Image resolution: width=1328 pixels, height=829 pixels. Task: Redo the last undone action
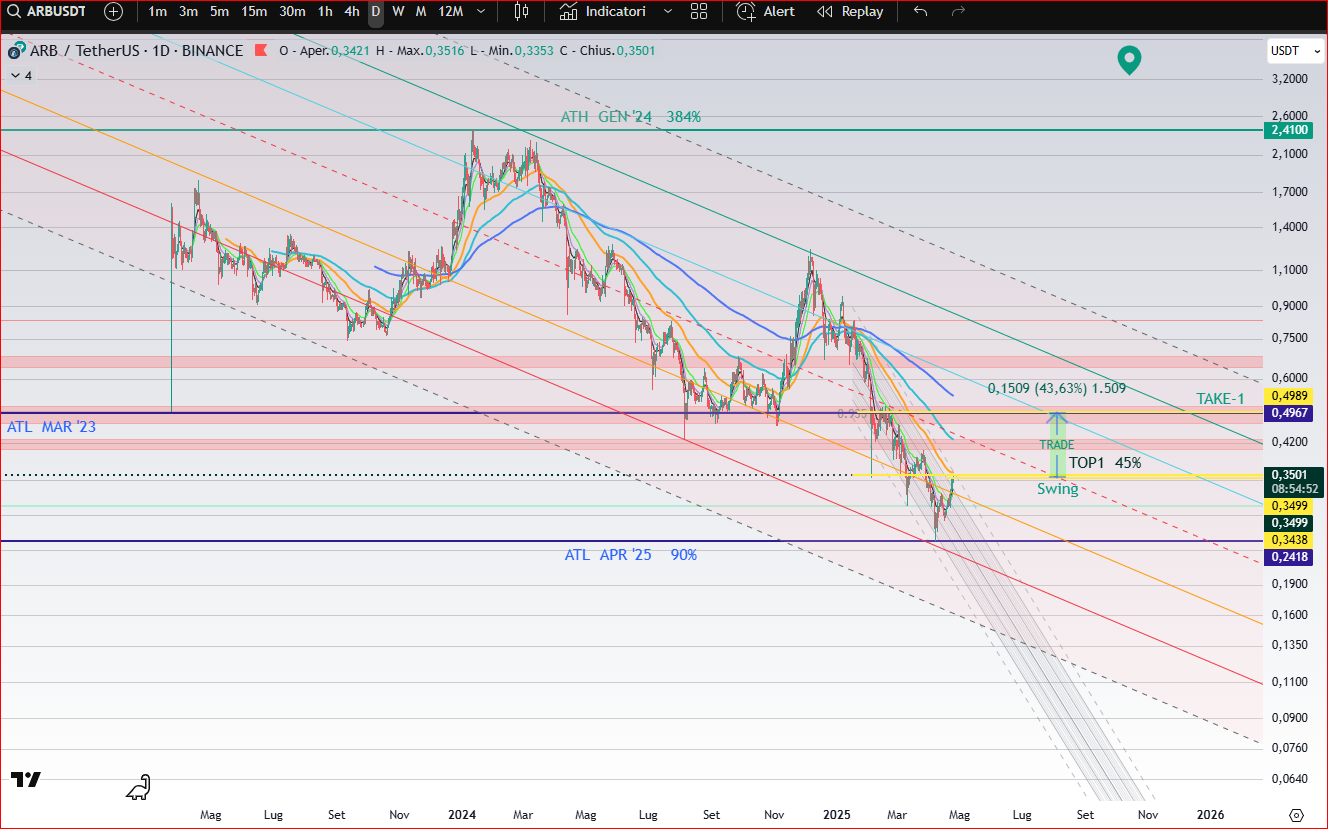click(x=958, y=12)
